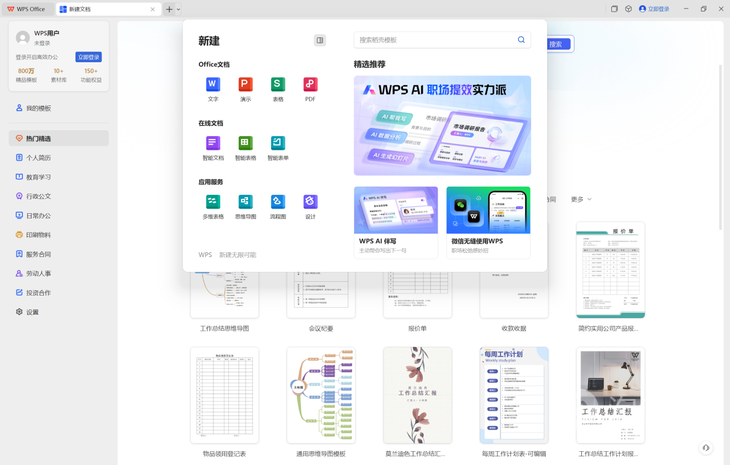This screenshot has width=730, height=465.
Task: Select 行政公文 category in sidebar
Action: (59, 196)
